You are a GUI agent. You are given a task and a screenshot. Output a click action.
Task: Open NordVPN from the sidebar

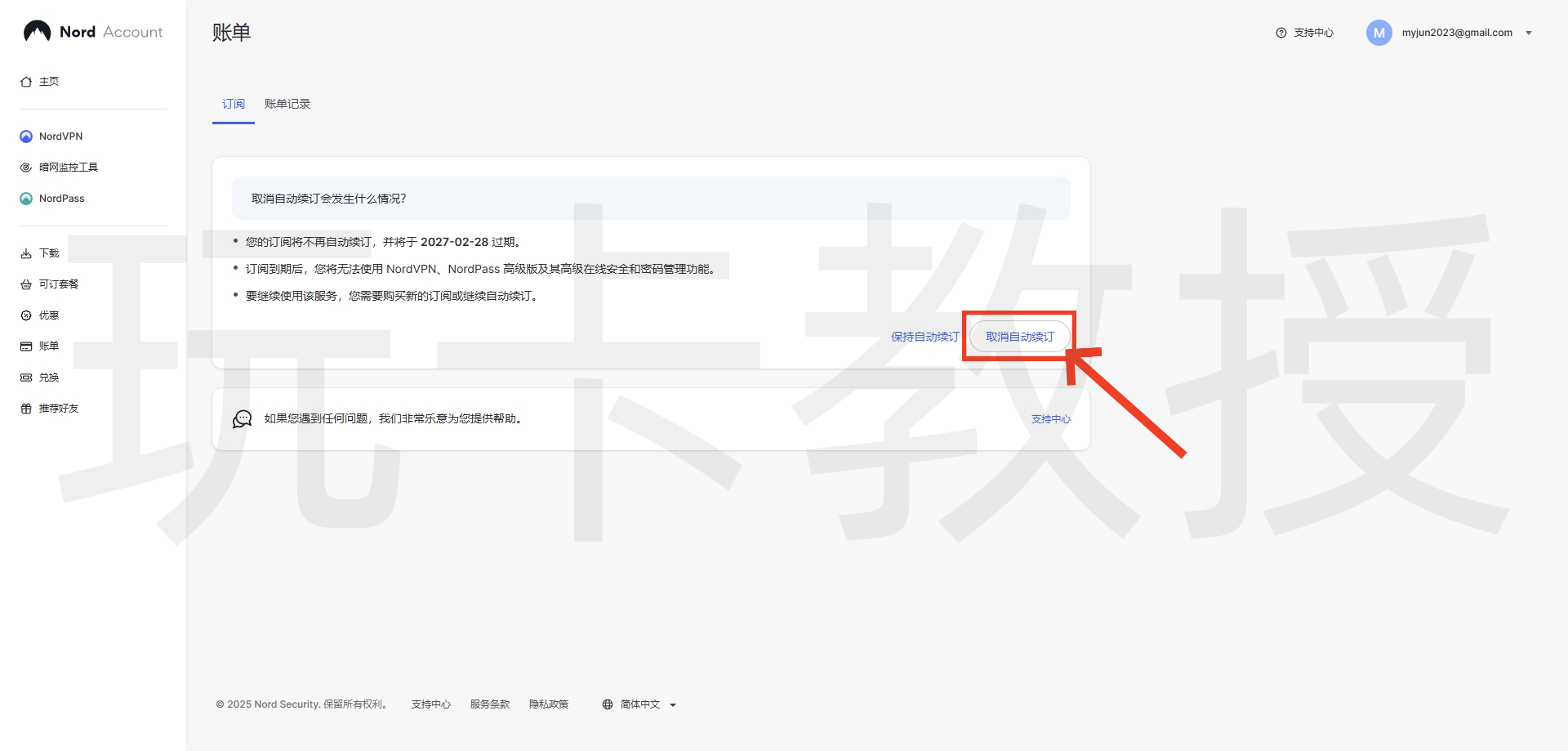click(60, 136)
